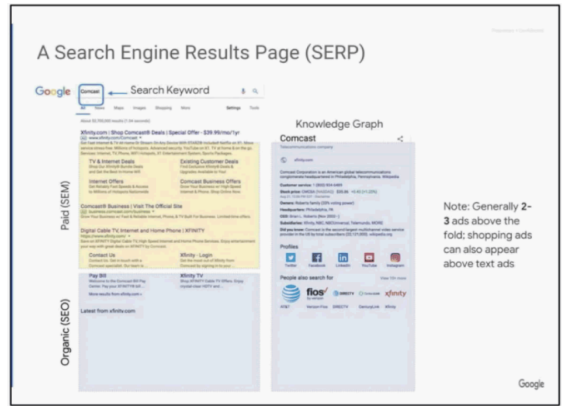Click the Latest from xfinity.com heading
This screenshot has width=567, height=406.
click(108, 311)
